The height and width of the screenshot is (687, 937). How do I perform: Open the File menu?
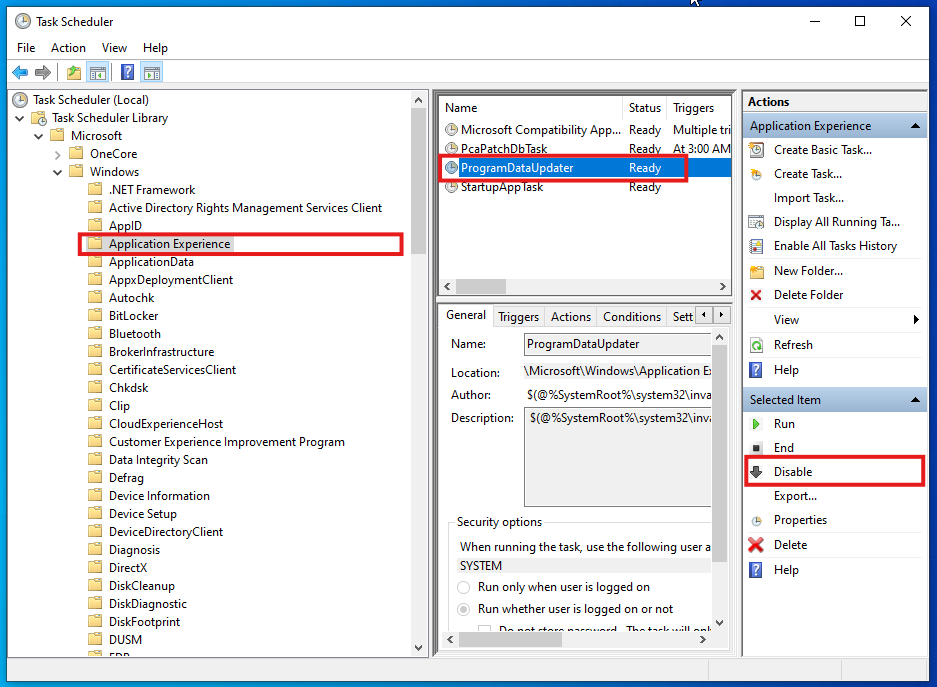point(26,48)
